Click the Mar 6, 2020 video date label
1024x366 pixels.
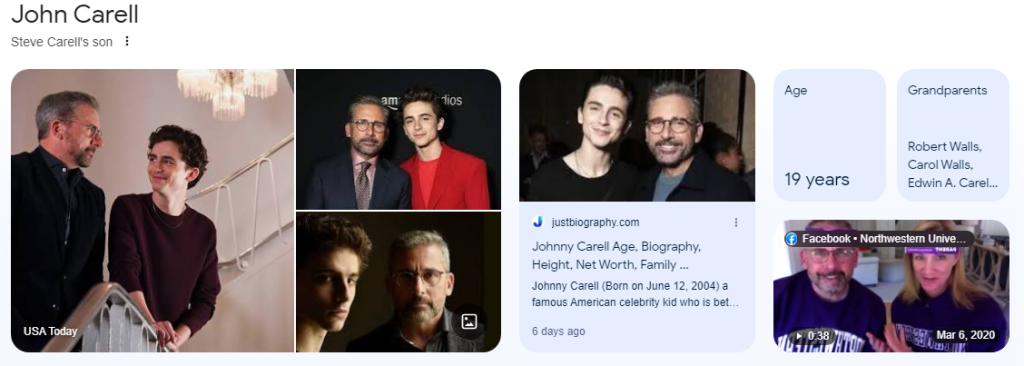pos(965,335)
